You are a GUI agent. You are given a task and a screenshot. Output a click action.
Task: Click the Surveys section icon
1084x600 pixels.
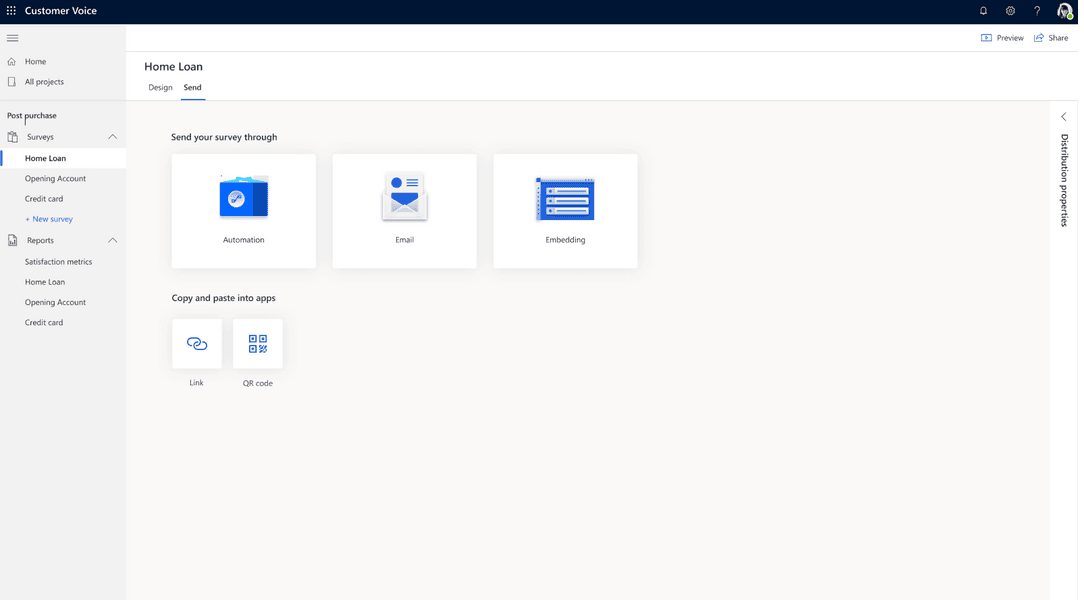pos(11,136)
